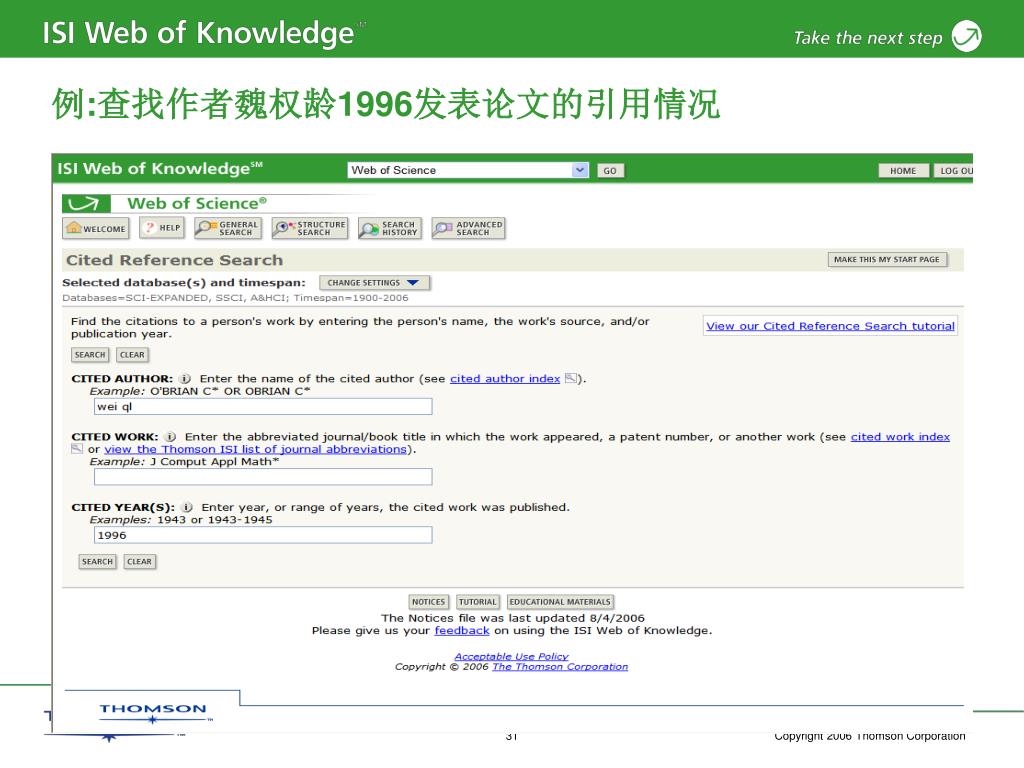The image size is (1024, 768).
Task: Open the cited work index link
Action: pos(900,437)
